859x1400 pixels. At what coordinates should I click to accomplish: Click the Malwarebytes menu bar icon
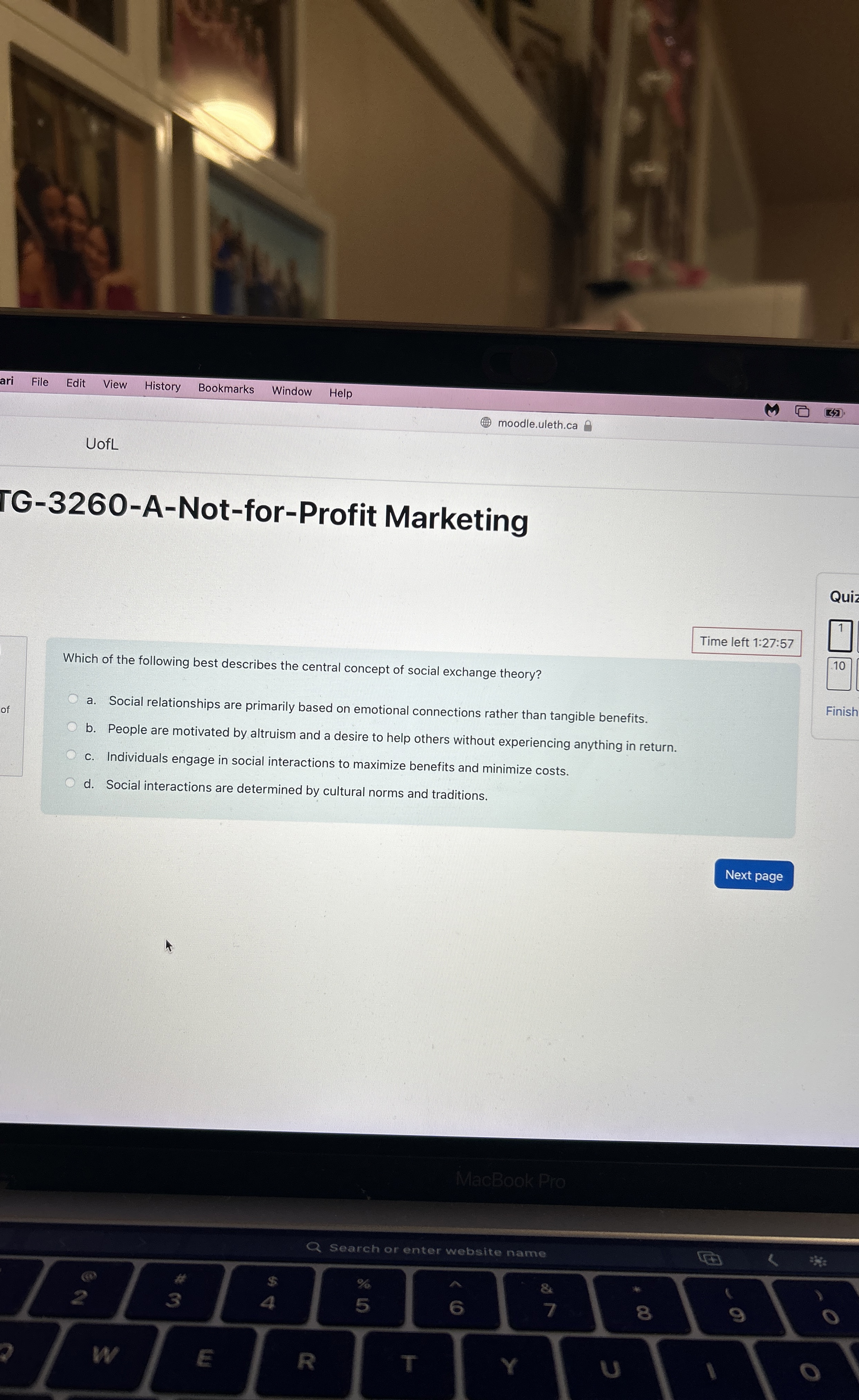[x=772, y=410]
